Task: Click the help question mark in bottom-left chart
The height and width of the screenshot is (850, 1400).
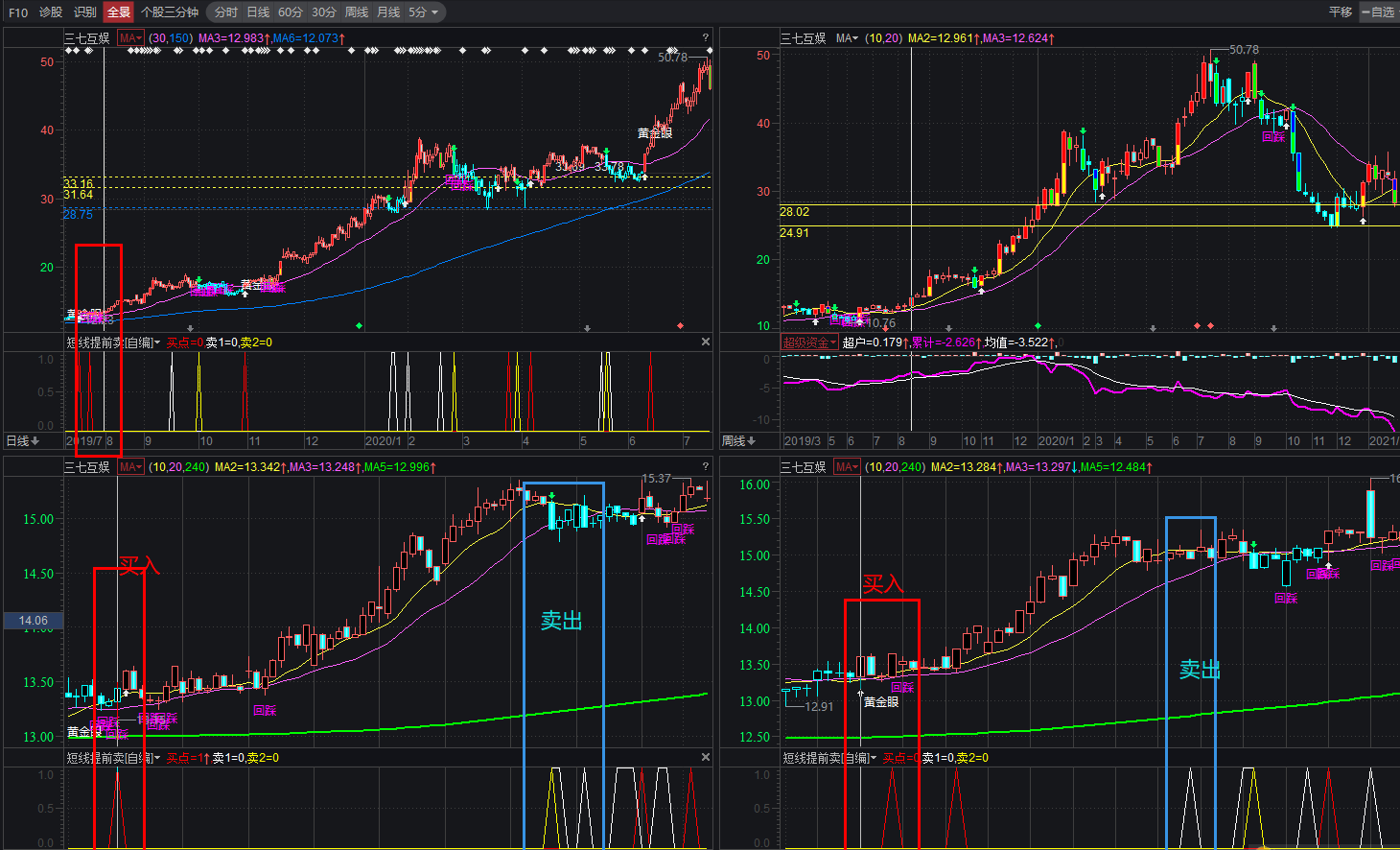Action: coord(706,467)
